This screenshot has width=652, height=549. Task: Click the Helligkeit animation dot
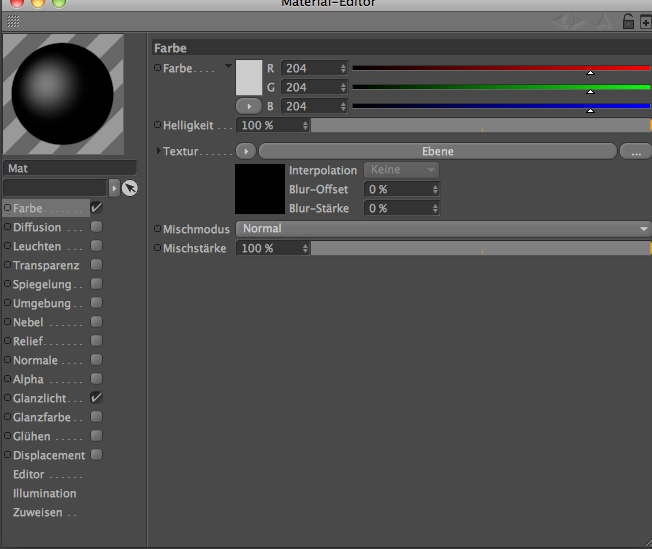pos(158,124)
